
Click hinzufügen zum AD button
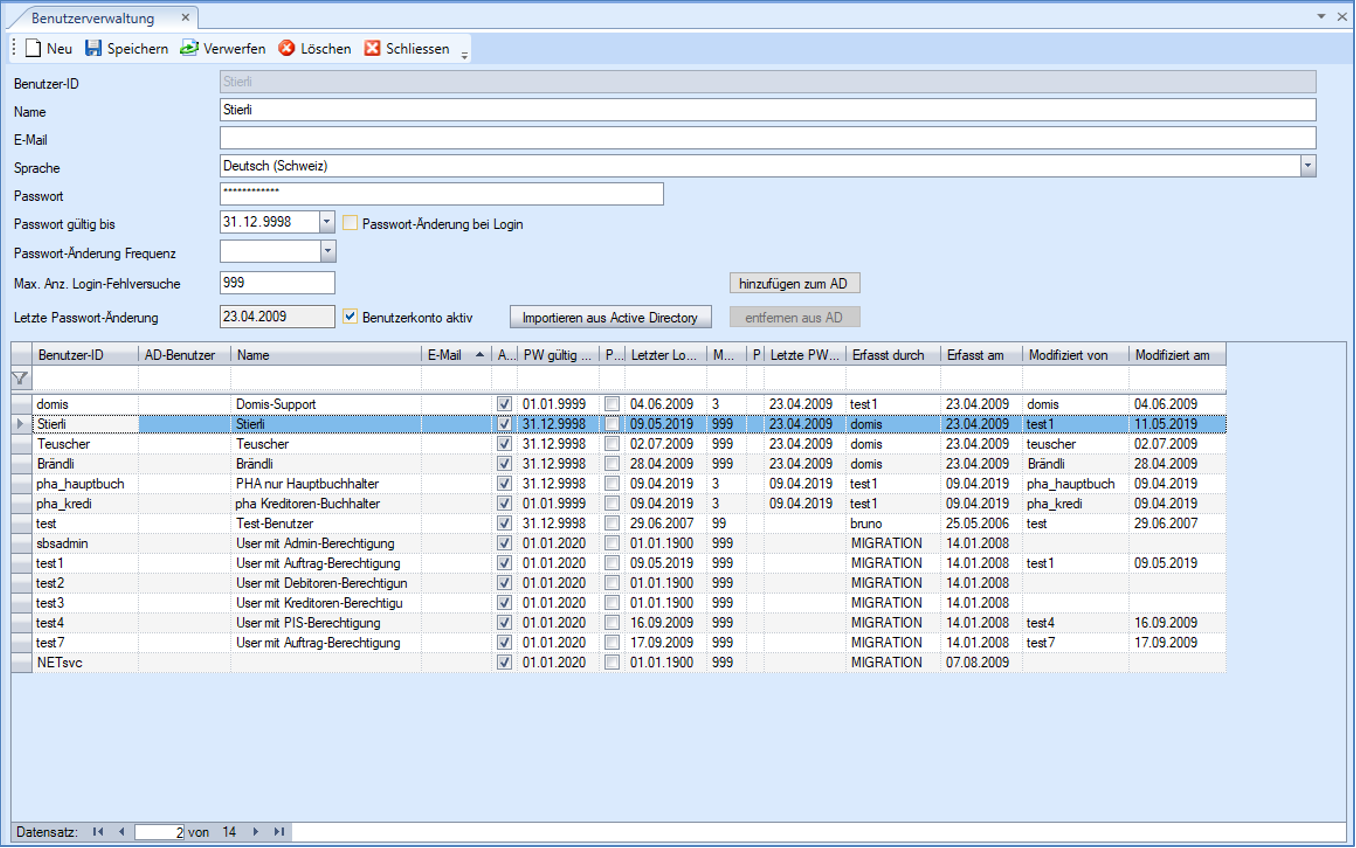pos(794,284)
